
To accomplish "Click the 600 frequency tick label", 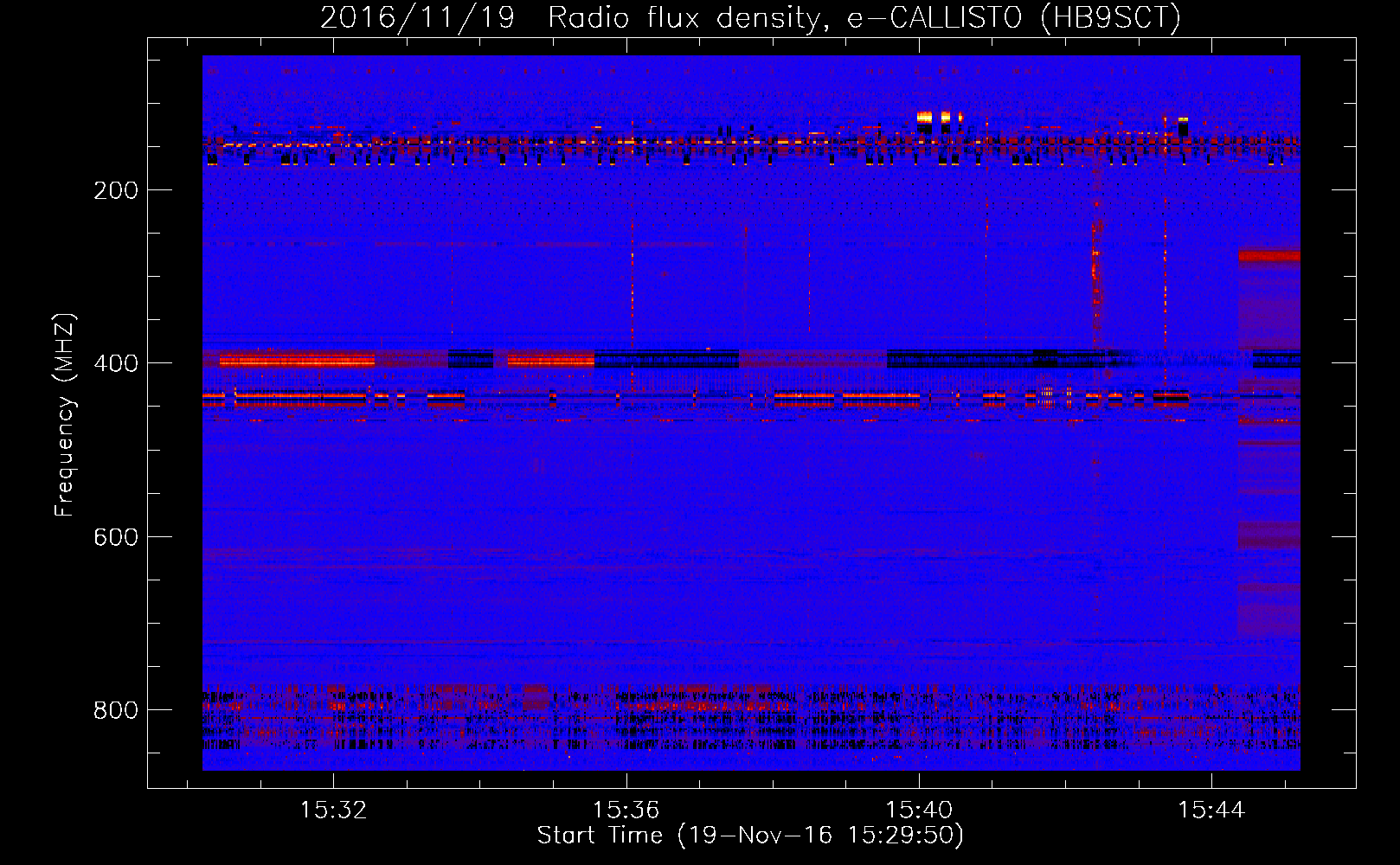I will (116, 537).
